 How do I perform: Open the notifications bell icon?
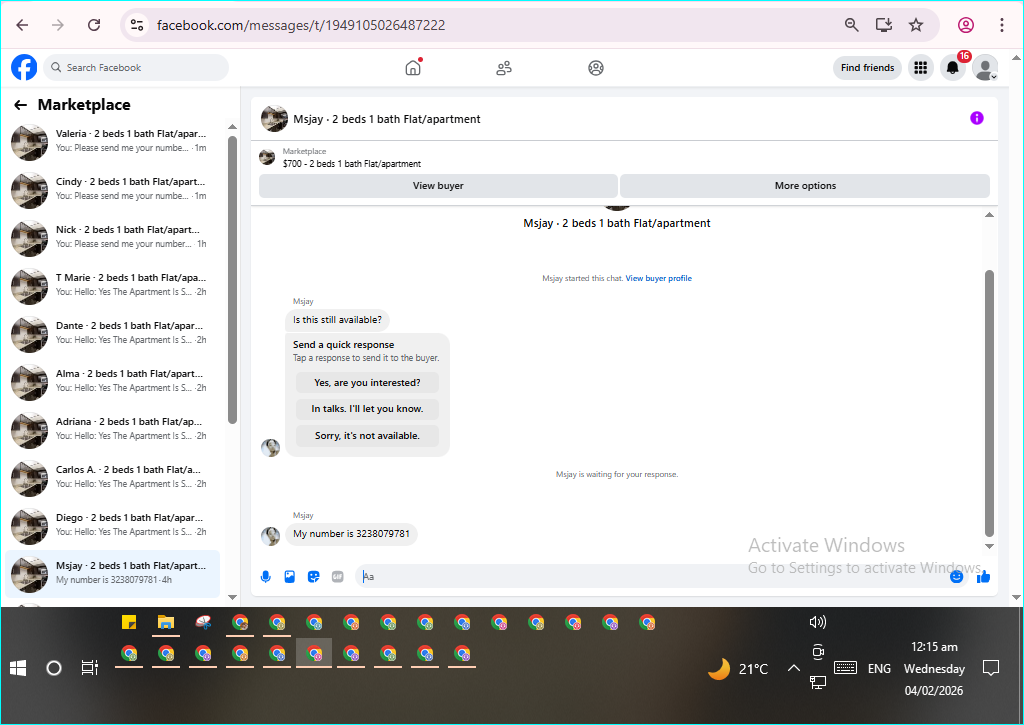tap(953, 68)
